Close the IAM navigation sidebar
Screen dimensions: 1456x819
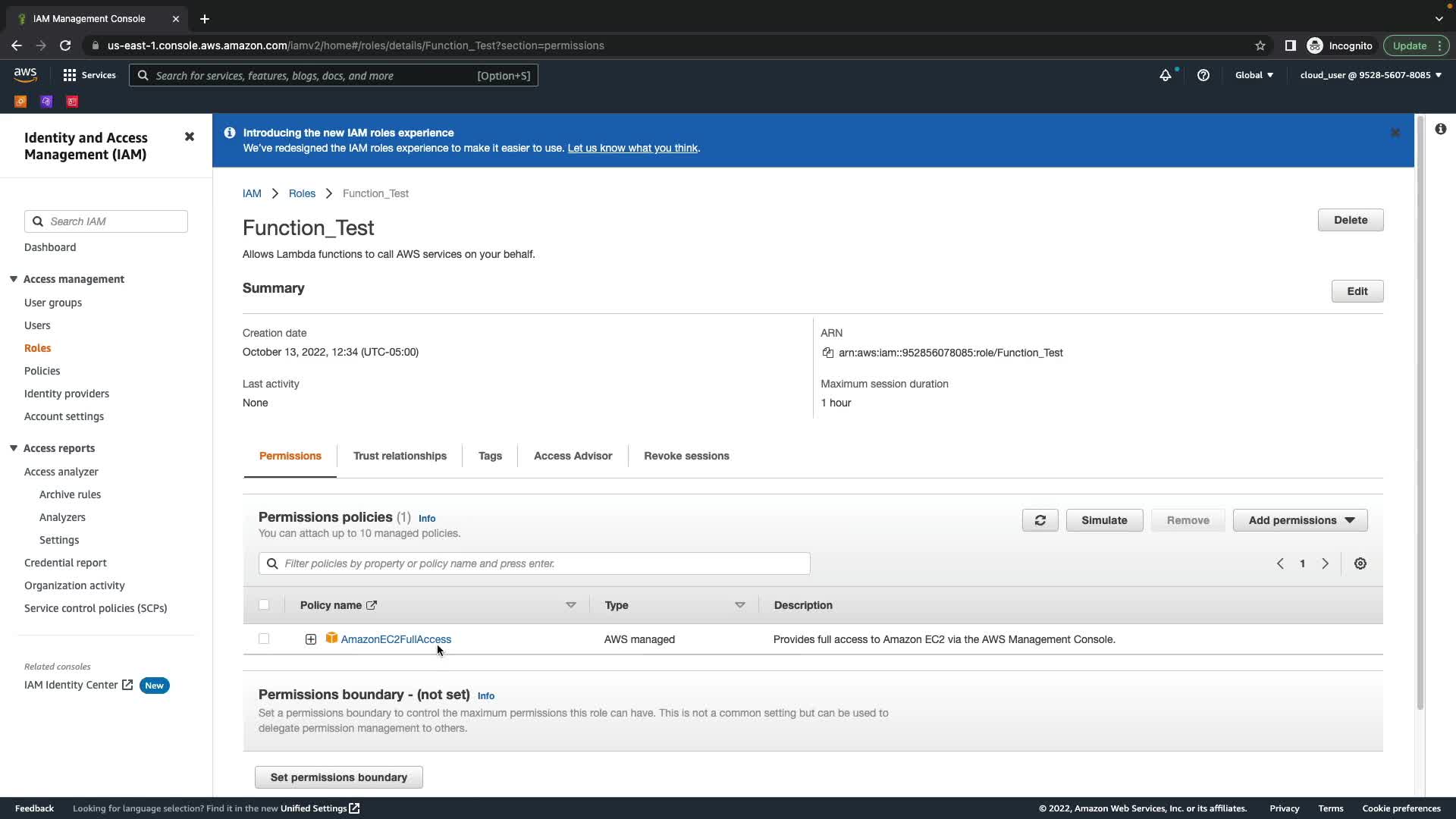point(190,136)
